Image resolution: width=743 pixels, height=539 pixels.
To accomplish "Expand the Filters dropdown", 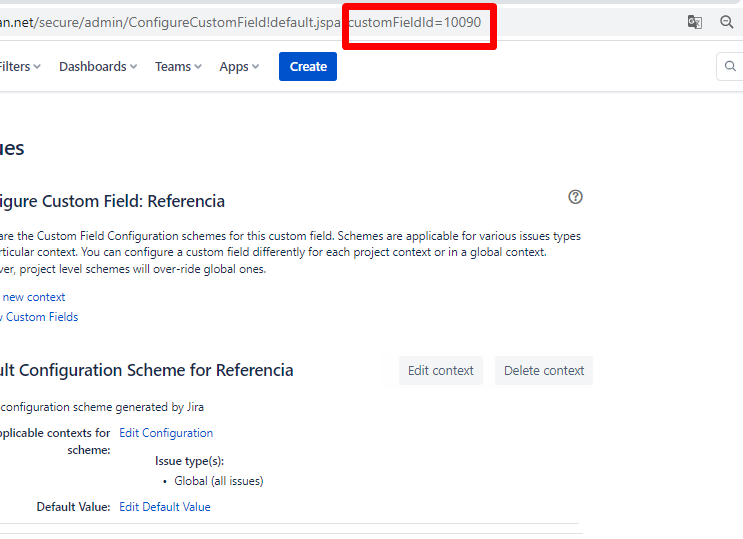I will point(19,67).
